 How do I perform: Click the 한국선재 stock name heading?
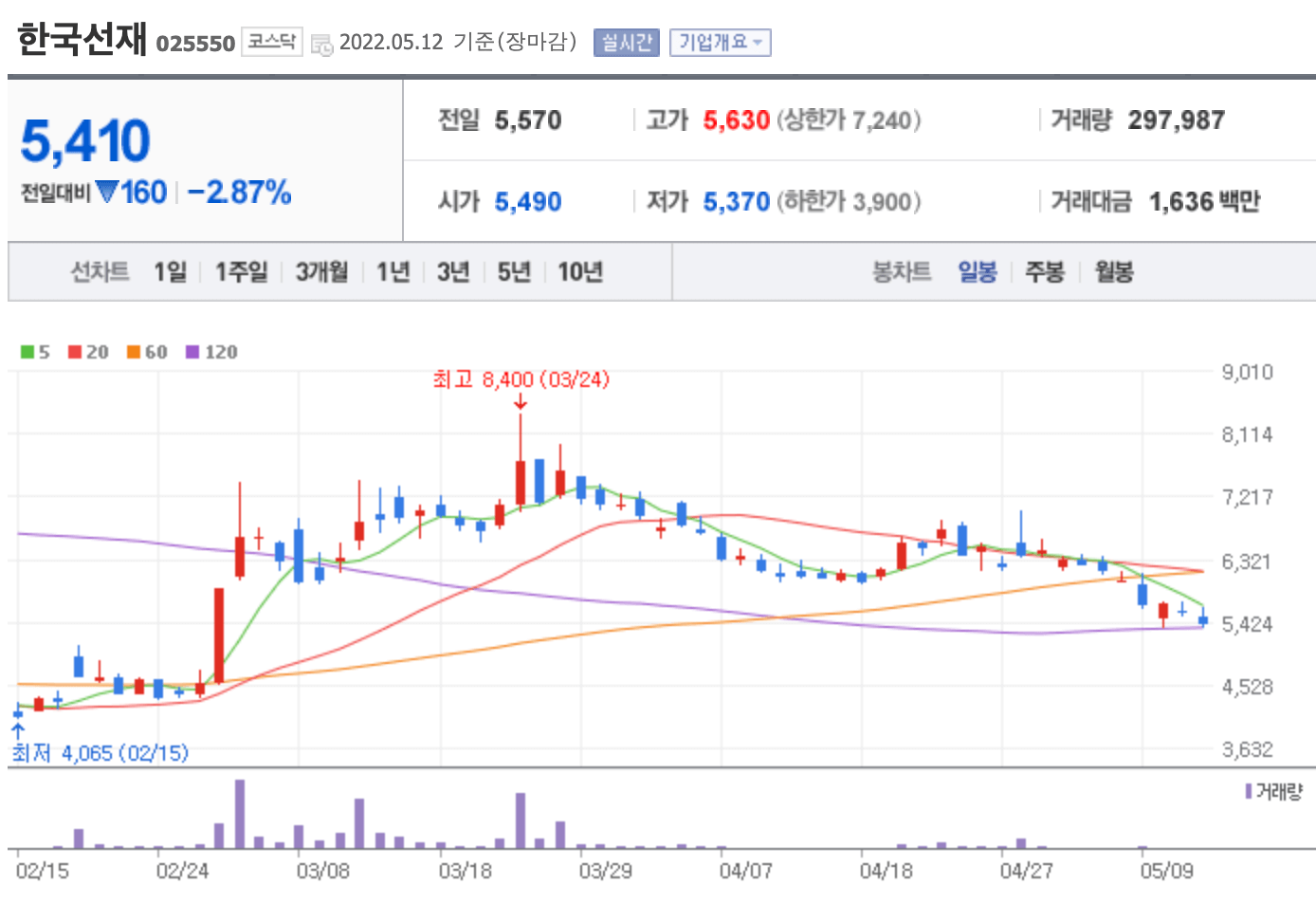[82, 40]
